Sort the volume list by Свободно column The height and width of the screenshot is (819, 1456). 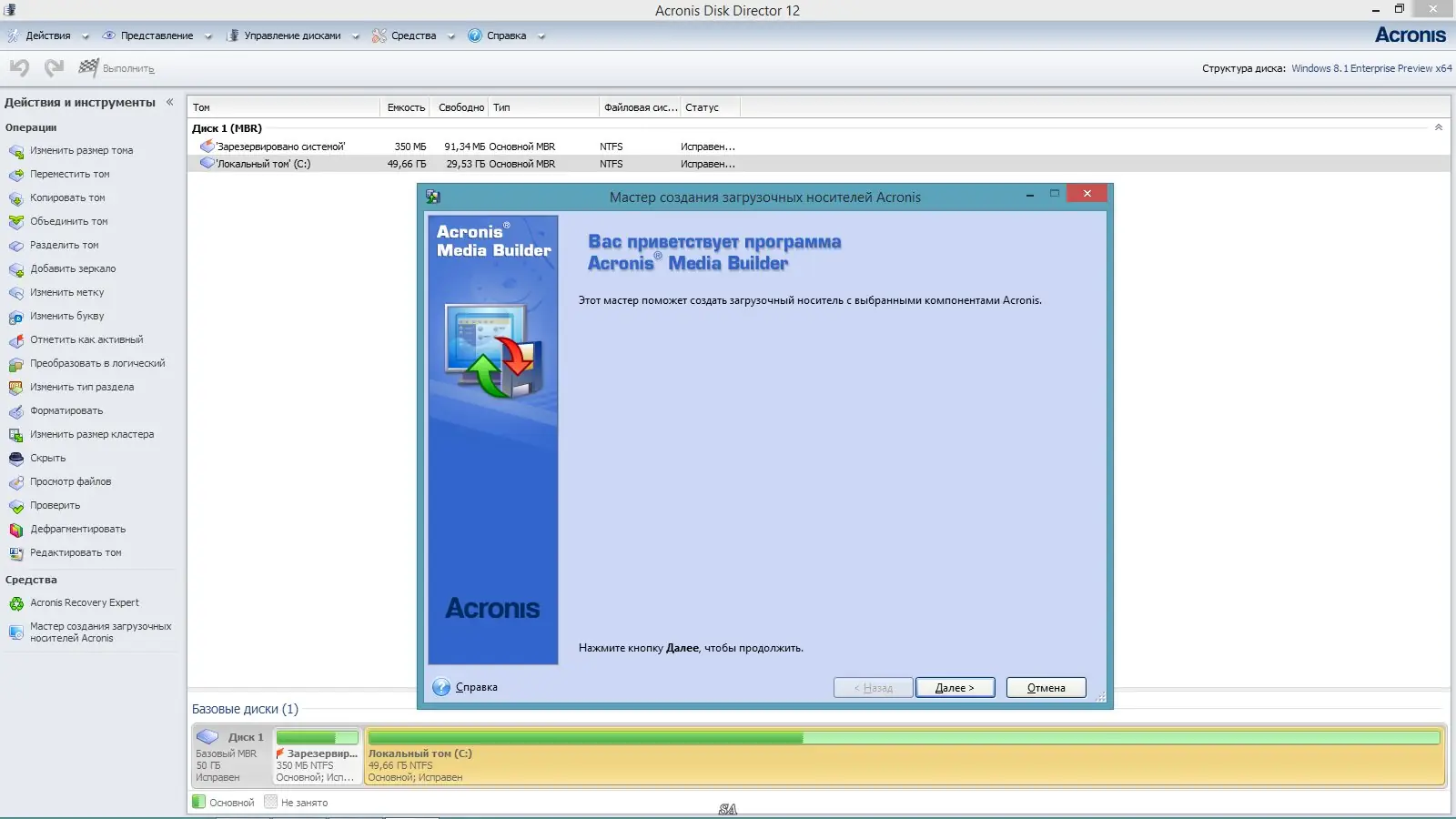coord(460,107)
